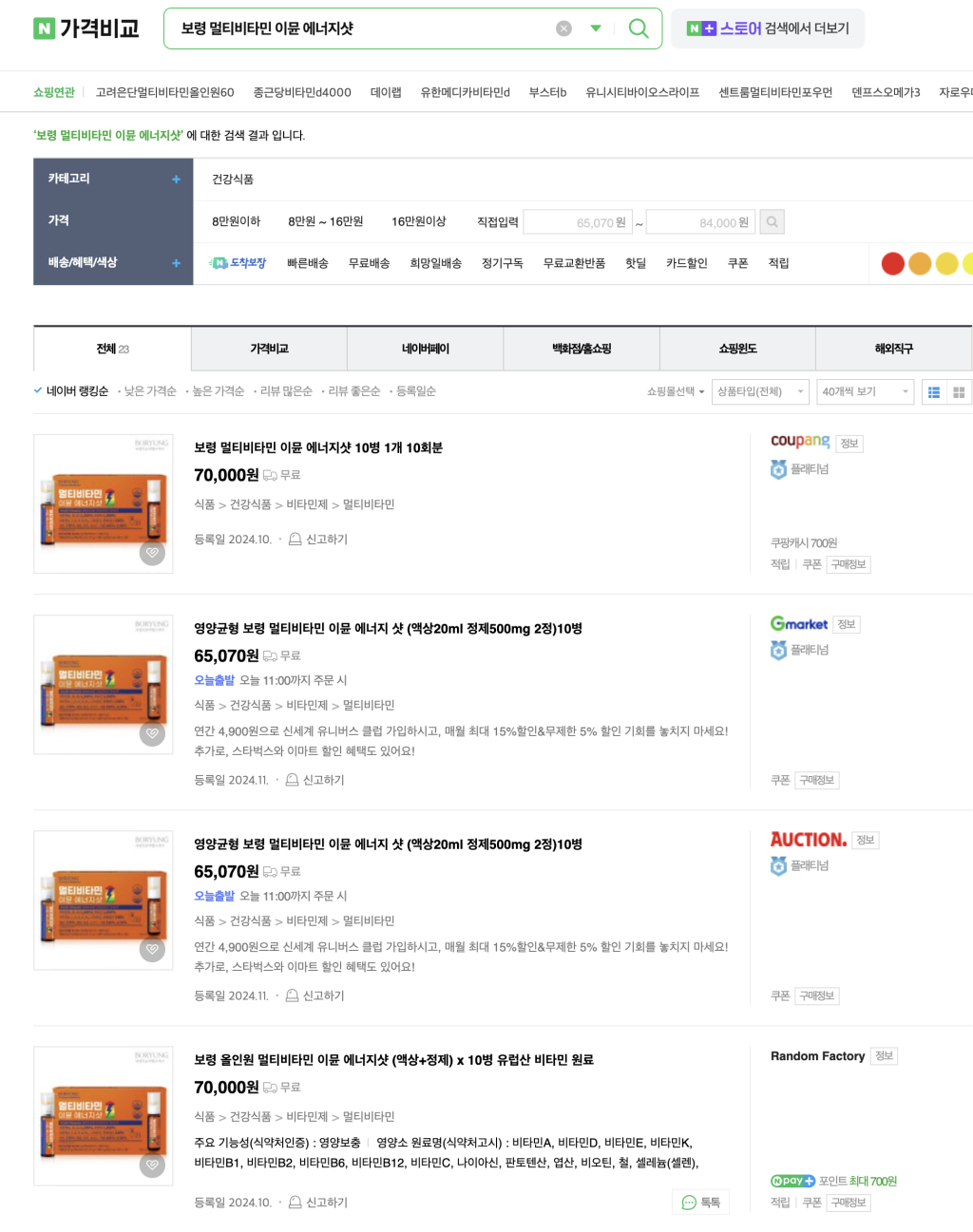This screenshot has height=1232, width=973.
Task: Select the 도착보장 delivery guarantee filter icon
Action: (219, 263)
